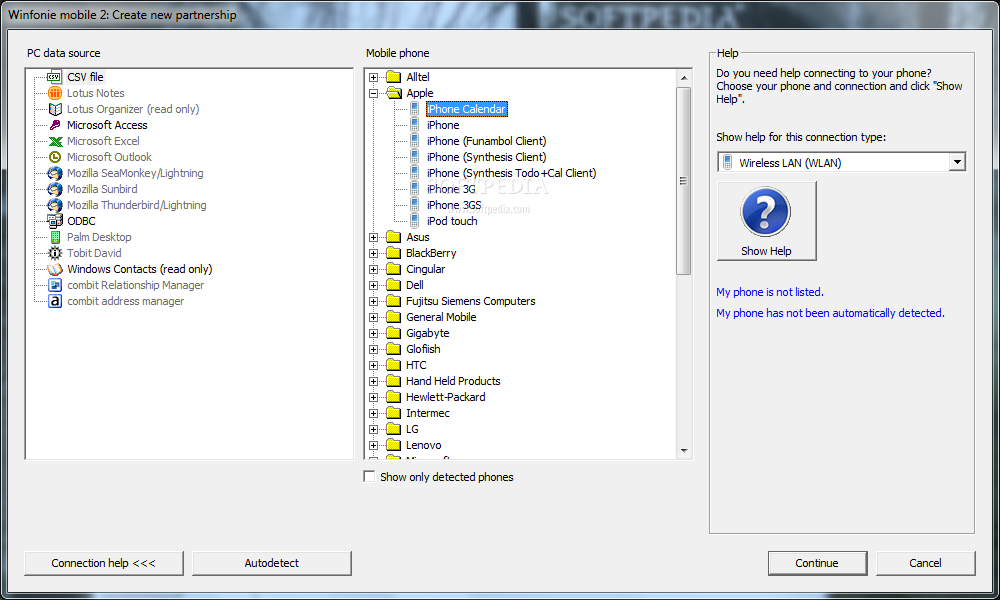This screenshot has height=600, width=1000.
Task: Click the Microsoft Excel icon
Action: [55, 141]
